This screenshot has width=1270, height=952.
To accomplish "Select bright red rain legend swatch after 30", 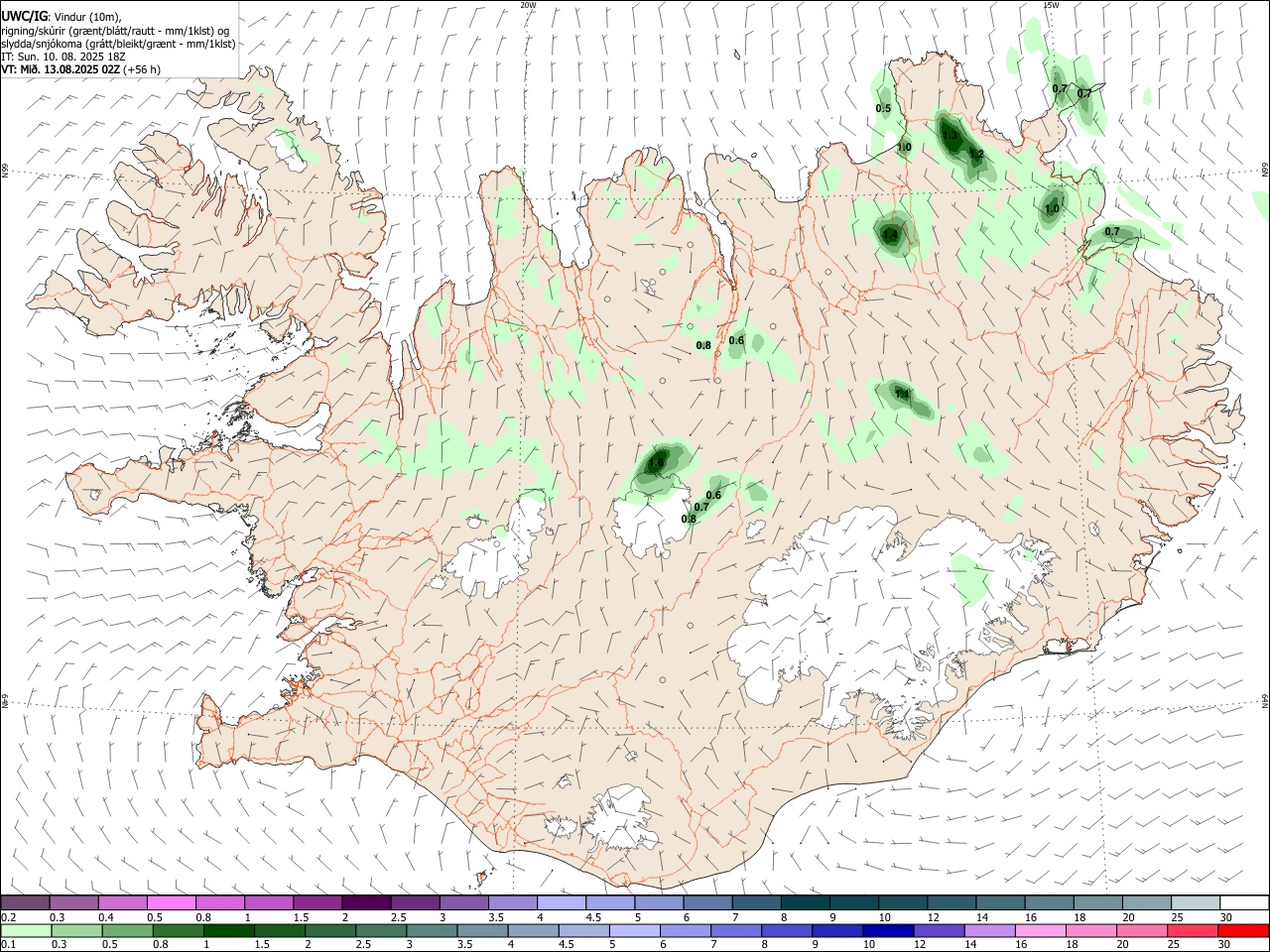I will coord(1243,930).
